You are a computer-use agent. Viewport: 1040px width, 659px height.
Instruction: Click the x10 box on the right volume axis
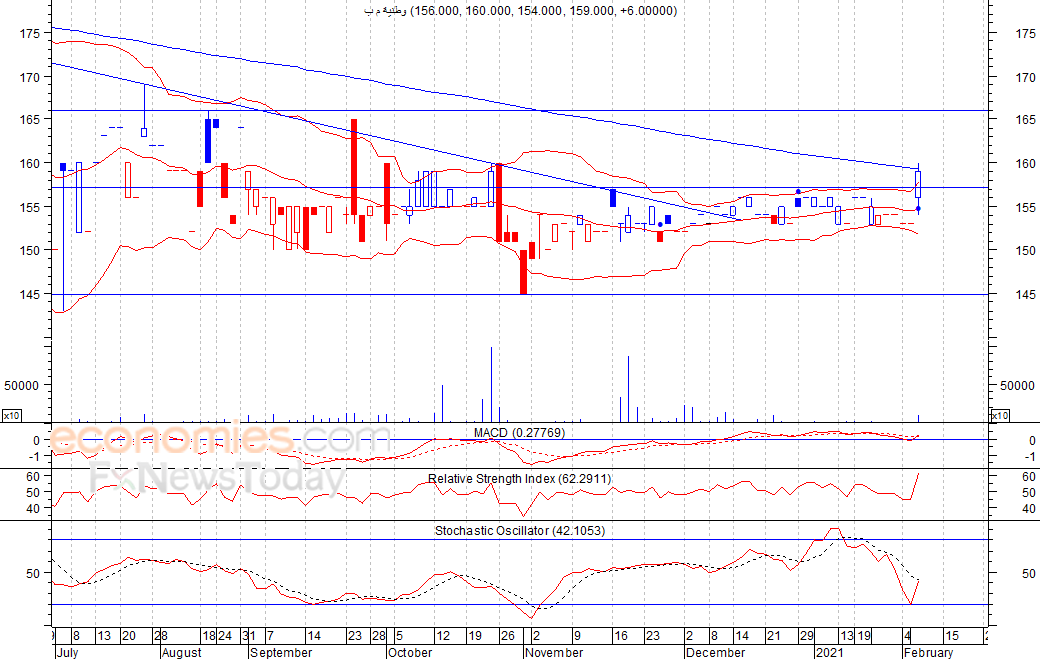click(x=1000, y=416)
